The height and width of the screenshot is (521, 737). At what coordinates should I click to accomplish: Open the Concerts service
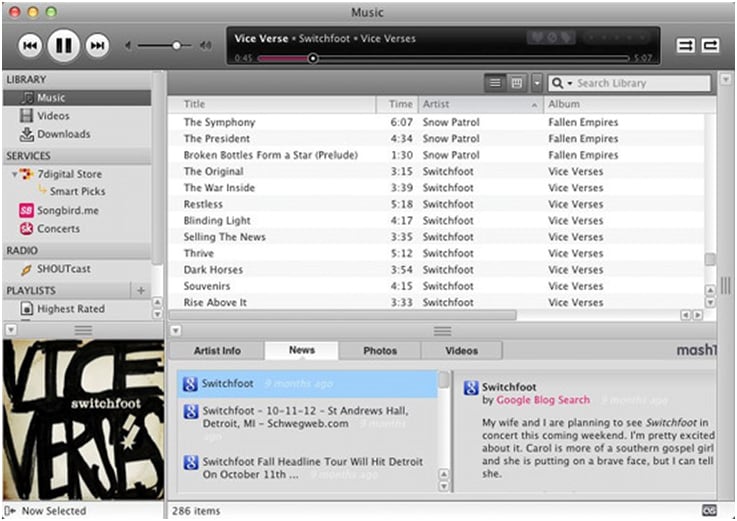coord(58,229)
